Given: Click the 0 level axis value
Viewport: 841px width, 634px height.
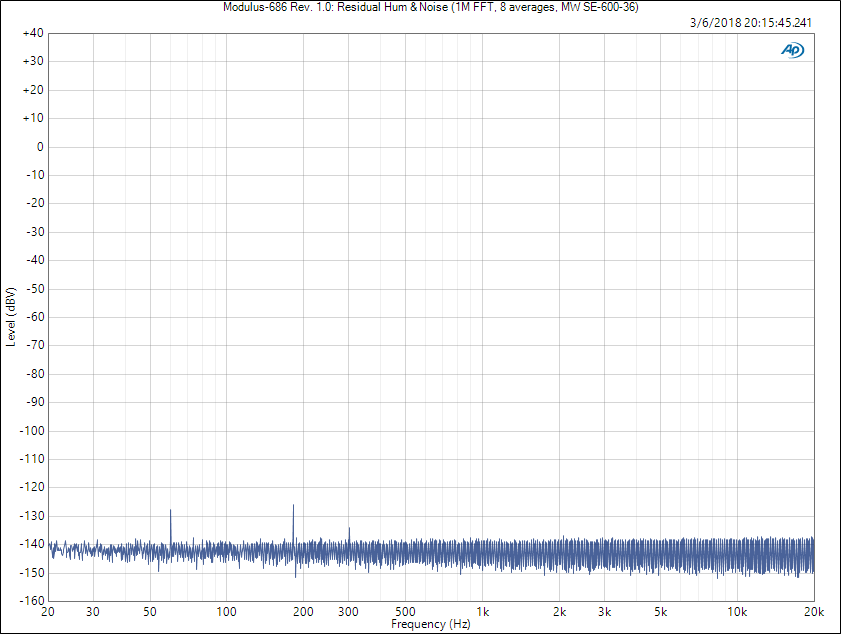Looking at the screenshot, I should [40, 147].
